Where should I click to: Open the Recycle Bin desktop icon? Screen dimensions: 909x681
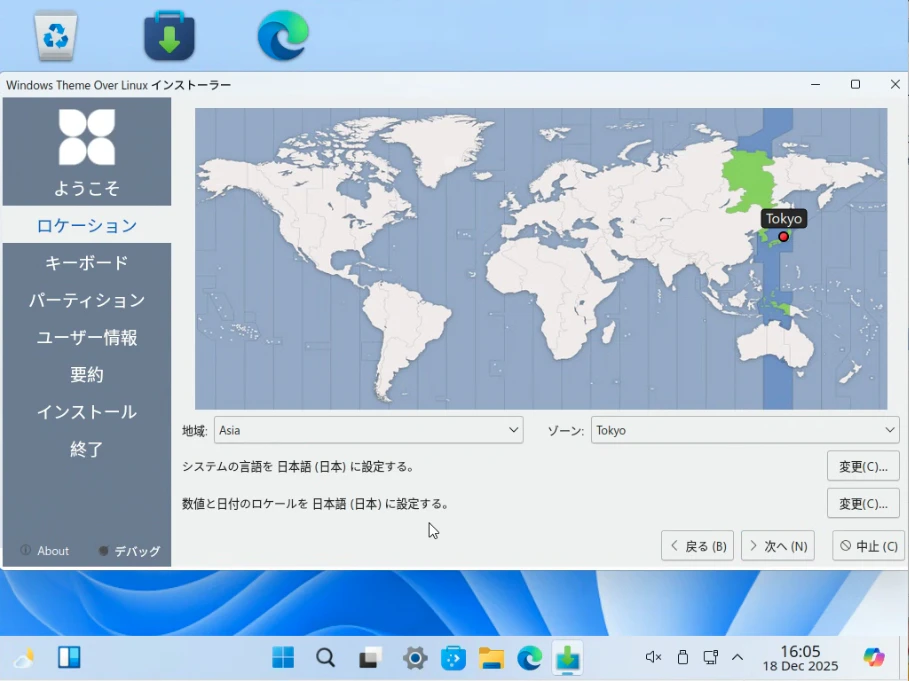(x=56, y=35)
